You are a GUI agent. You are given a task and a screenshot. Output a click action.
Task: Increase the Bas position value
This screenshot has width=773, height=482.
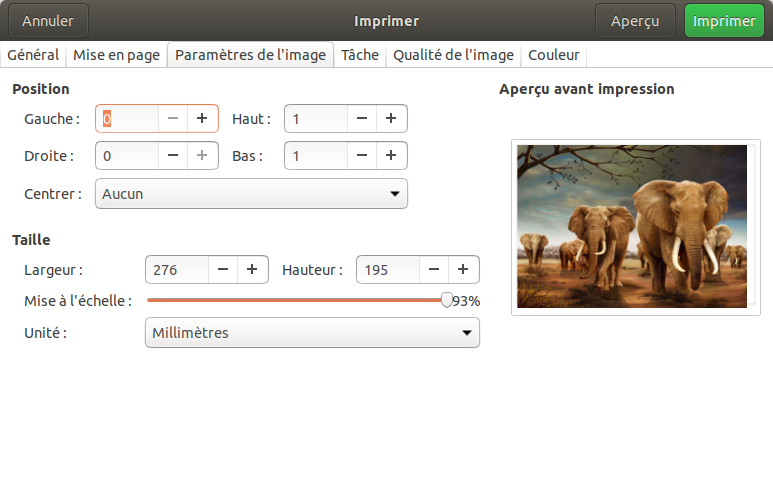391,156
